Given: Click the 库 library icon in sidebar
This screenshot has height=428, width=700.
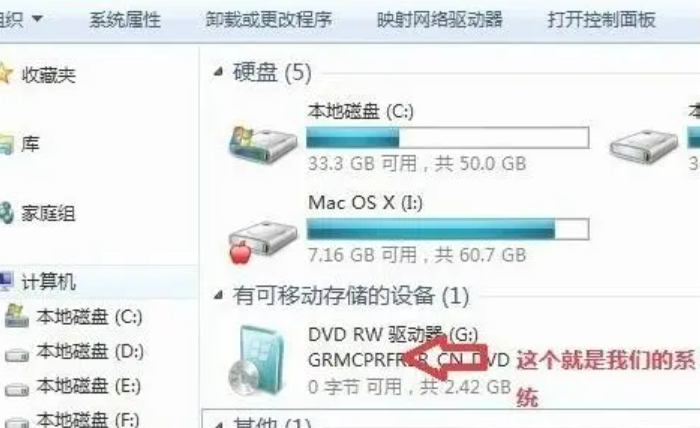Looking at the screenshot, I should coord(6,144).
